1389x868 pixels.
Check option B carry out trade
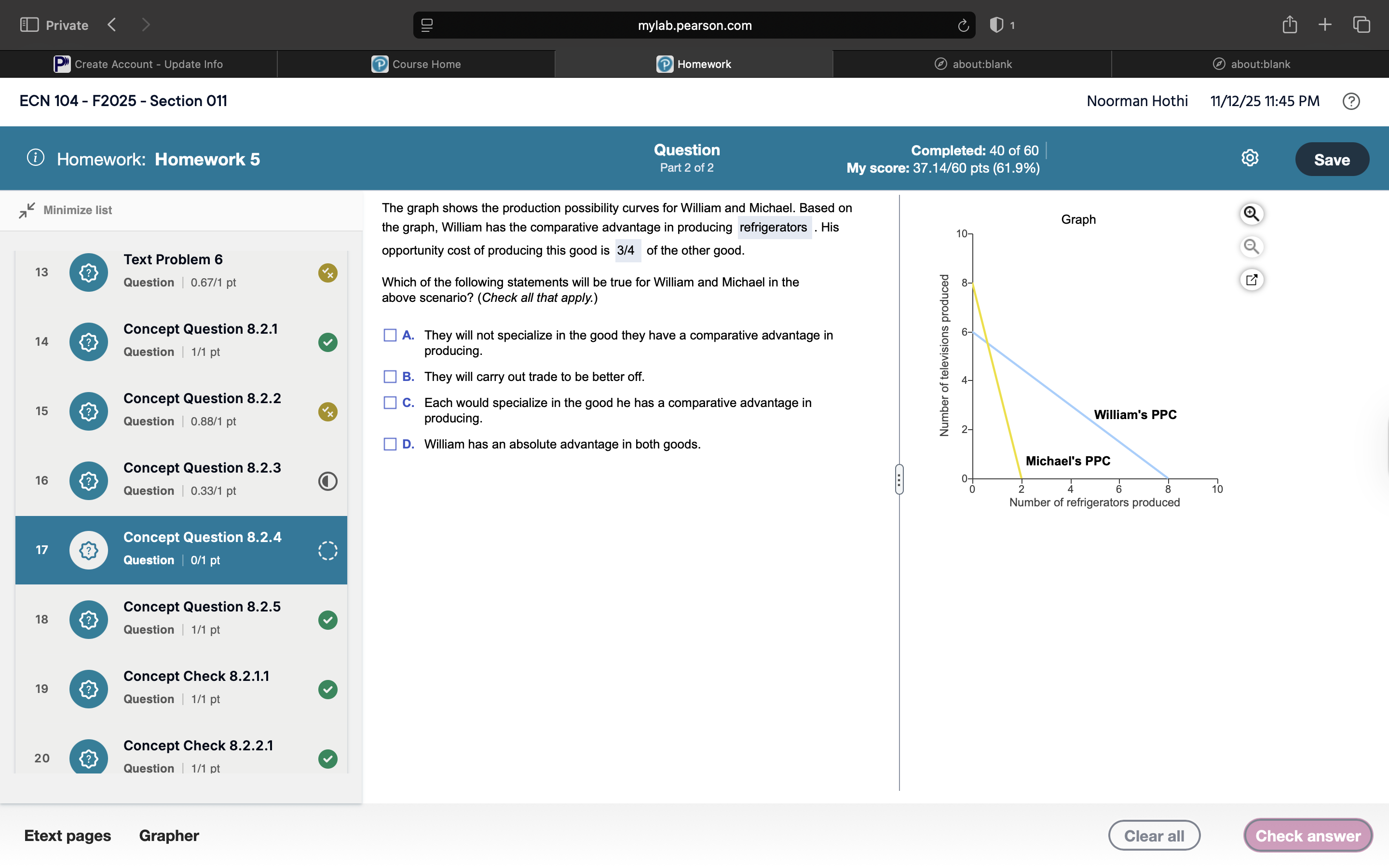[x=390, y=377]
